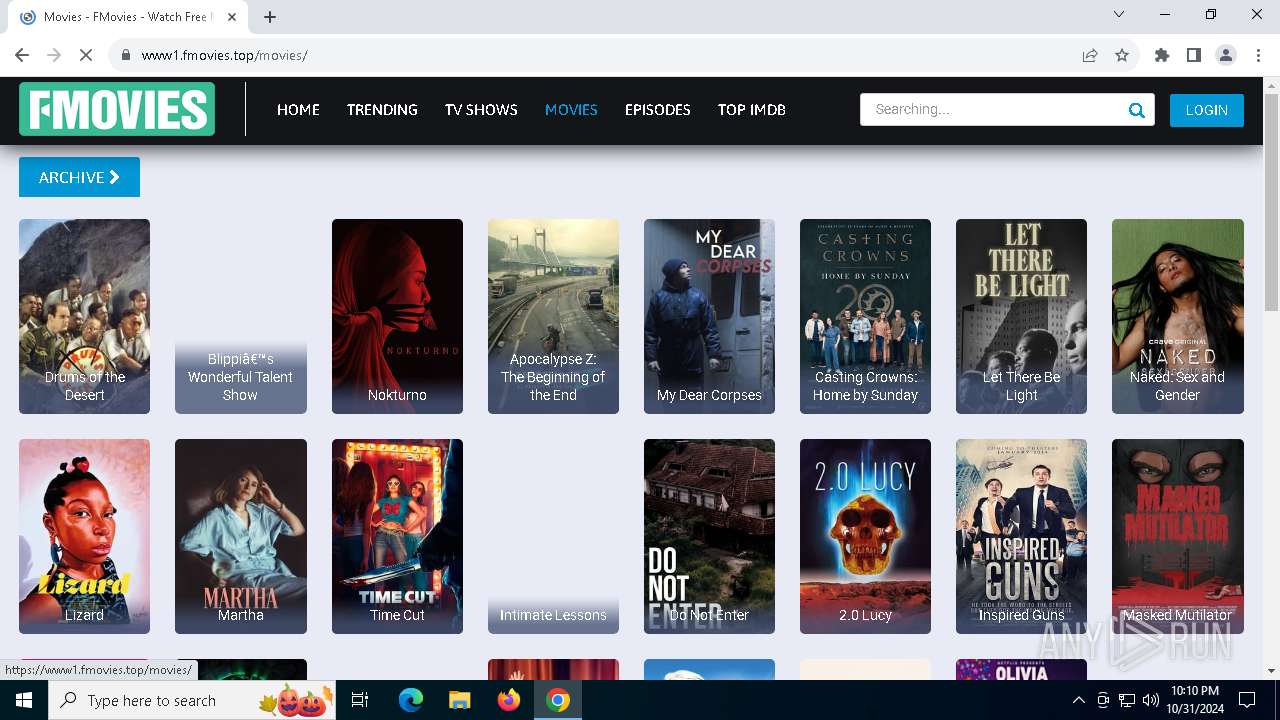The image size is (1280, 720).
Task: Select the MOVIES menu item
Action: coord(571,110)
